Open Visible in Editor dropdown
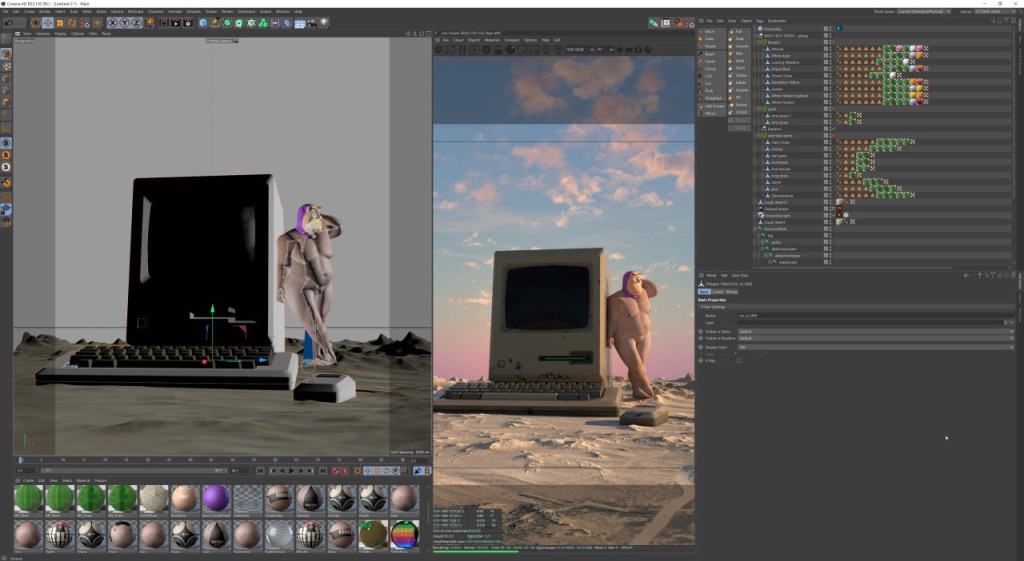The image size is (1024, 561). [x=875, y=331]
